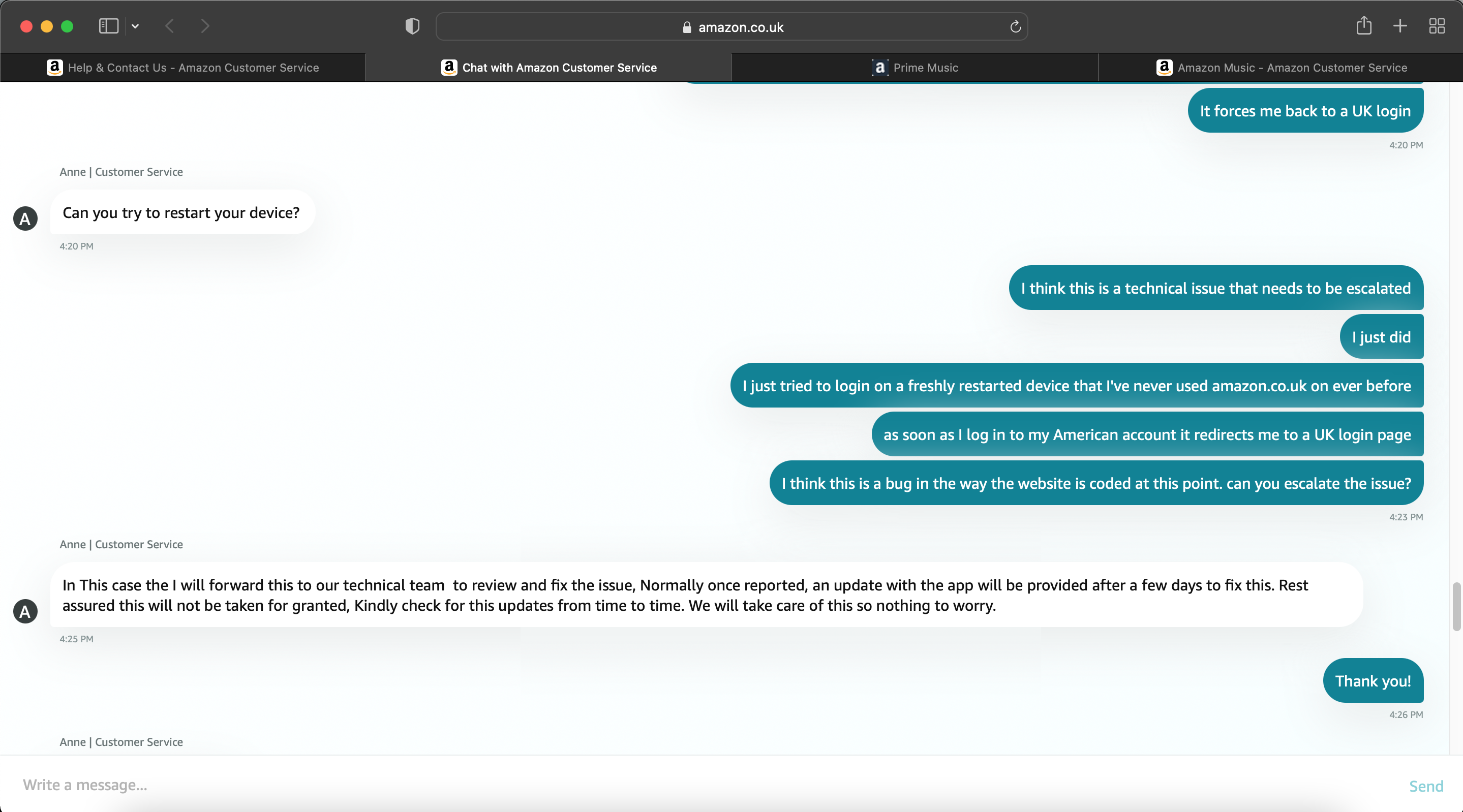The height and width of the screenshot is (812, 1463).
Task: Click the padlock icon in address bar
Action: pyautogui.click(x=687, y=27)
